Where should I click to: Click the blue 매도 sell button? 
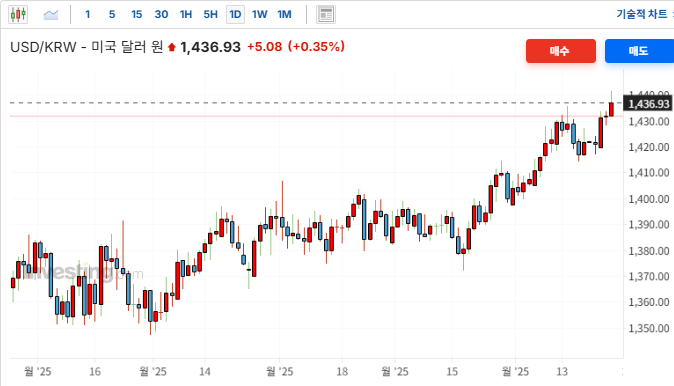pyautogui.click(x=639, y=51)
